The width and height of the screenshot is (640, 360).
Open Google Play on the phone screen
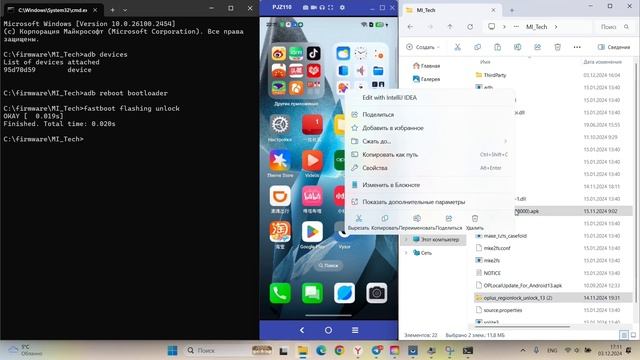pyautogui.click(x=312, y=232)
